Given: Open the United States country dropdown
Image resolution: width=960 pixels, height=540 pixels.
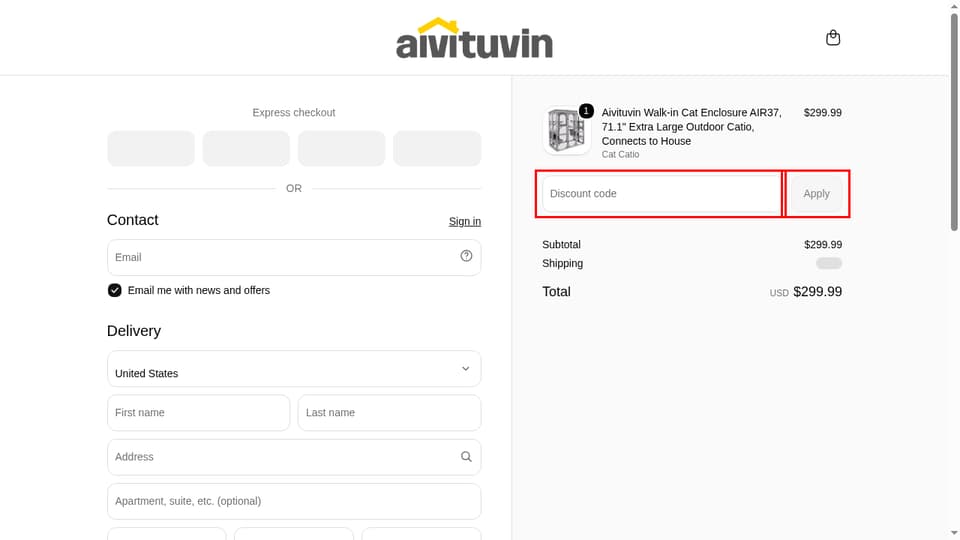Looking at the screenshot, I should (x=294, y=369).
